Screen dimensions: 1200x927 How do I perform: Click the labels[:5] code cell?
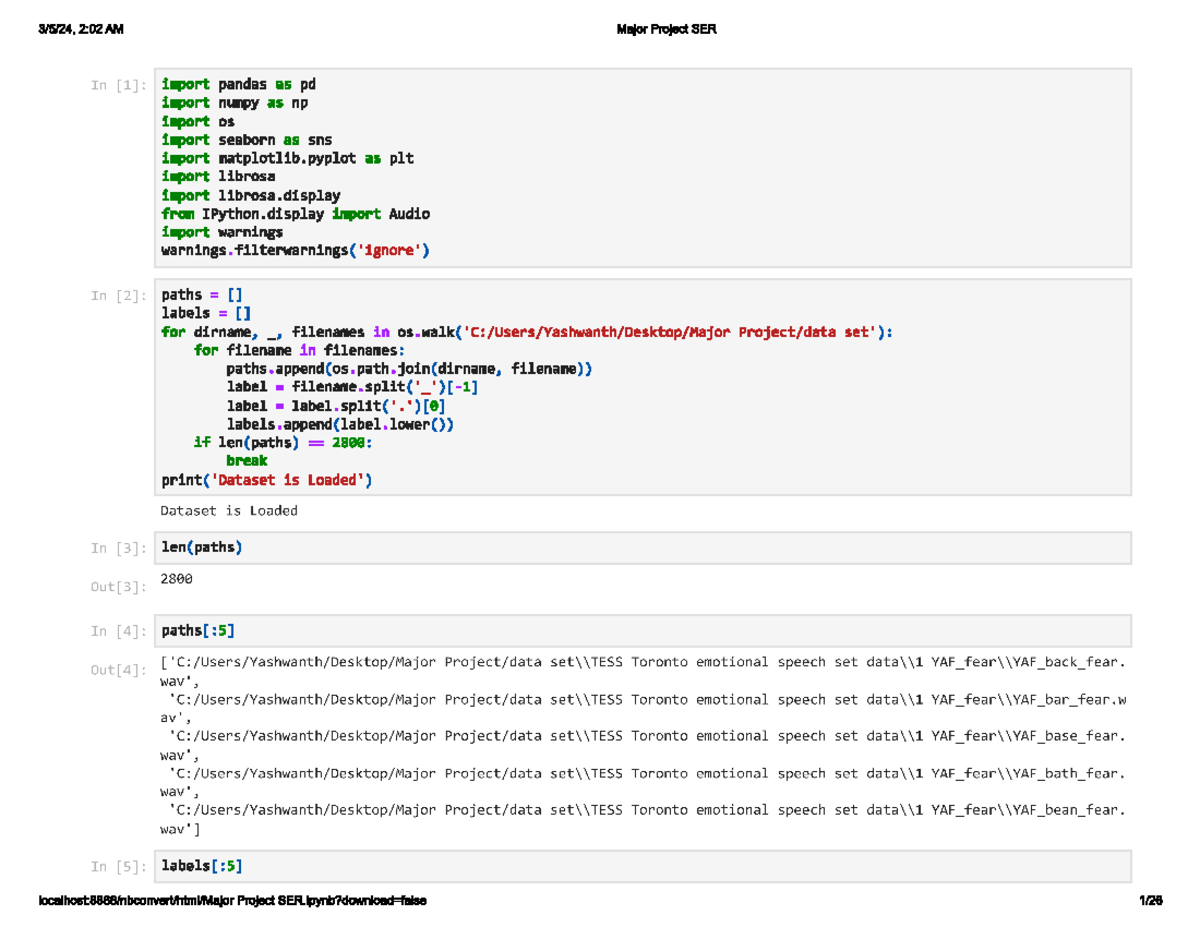click(645, 866)
